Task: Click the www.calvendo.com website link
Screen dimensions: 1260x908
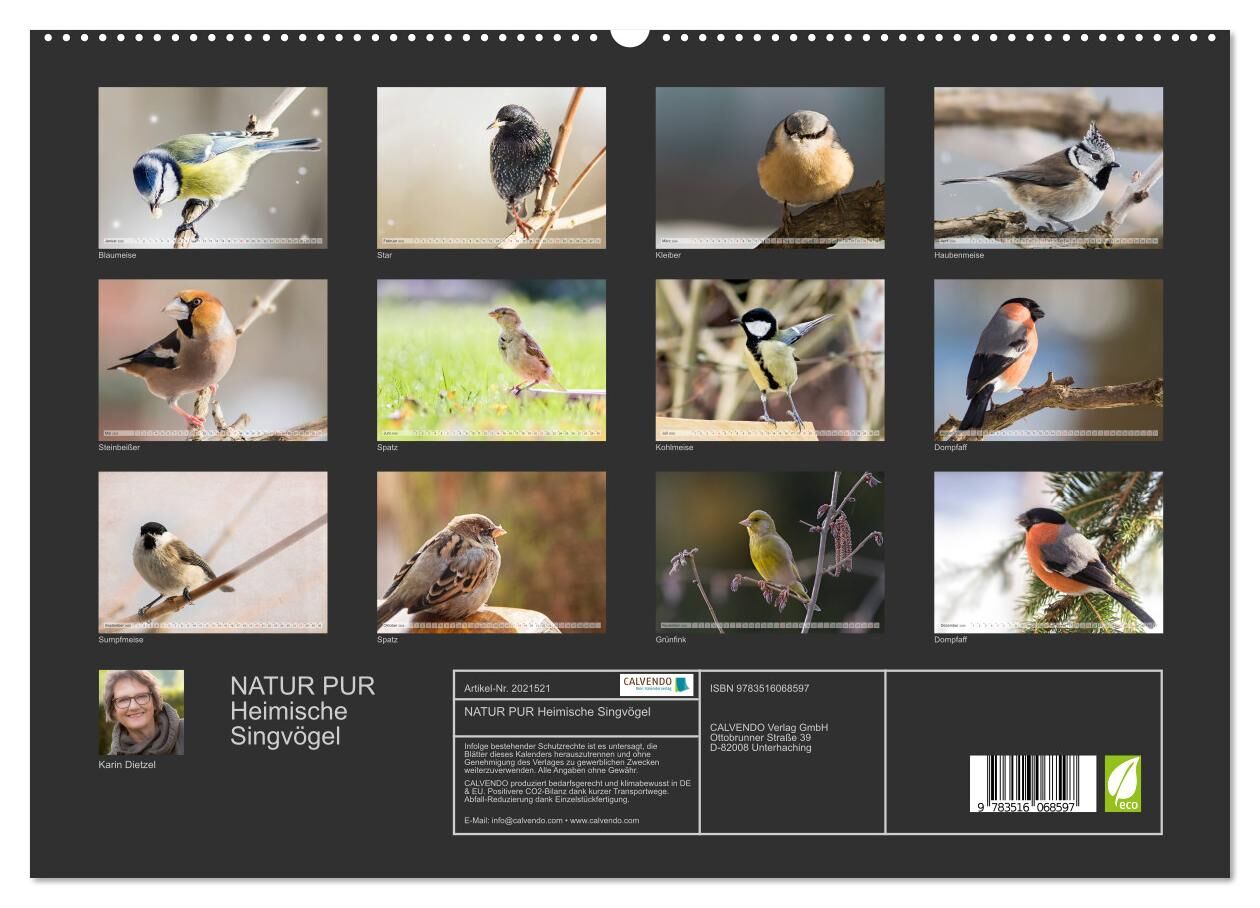Action: (x=604, y=820)
